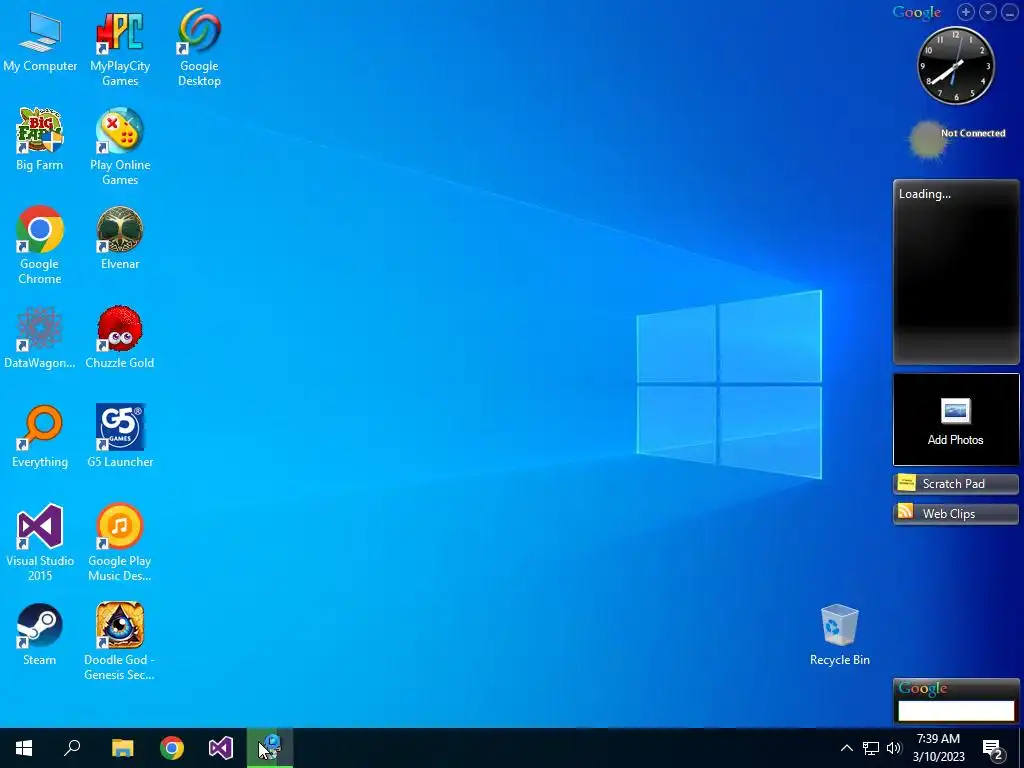Open the taskbar clock showing 7:39 AM

[x=938, y=748]
